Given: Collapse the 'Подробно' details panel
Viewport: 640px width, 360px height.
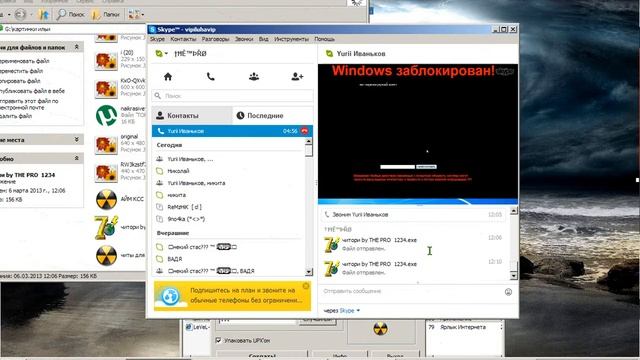Looking at the screenshot, I should coord(77,158).
